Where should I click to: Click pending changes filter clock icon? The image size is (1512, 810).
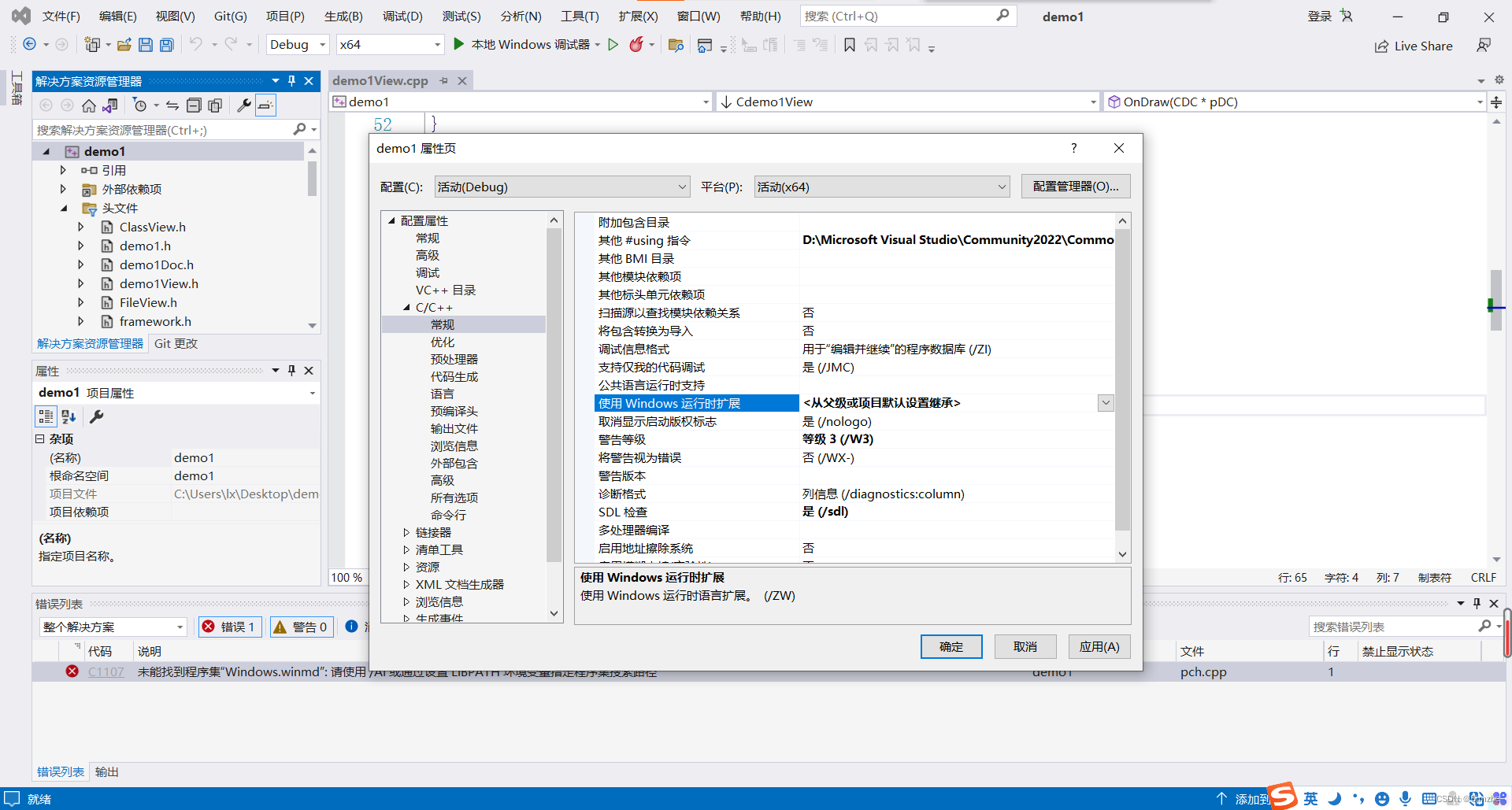[140, 105]
